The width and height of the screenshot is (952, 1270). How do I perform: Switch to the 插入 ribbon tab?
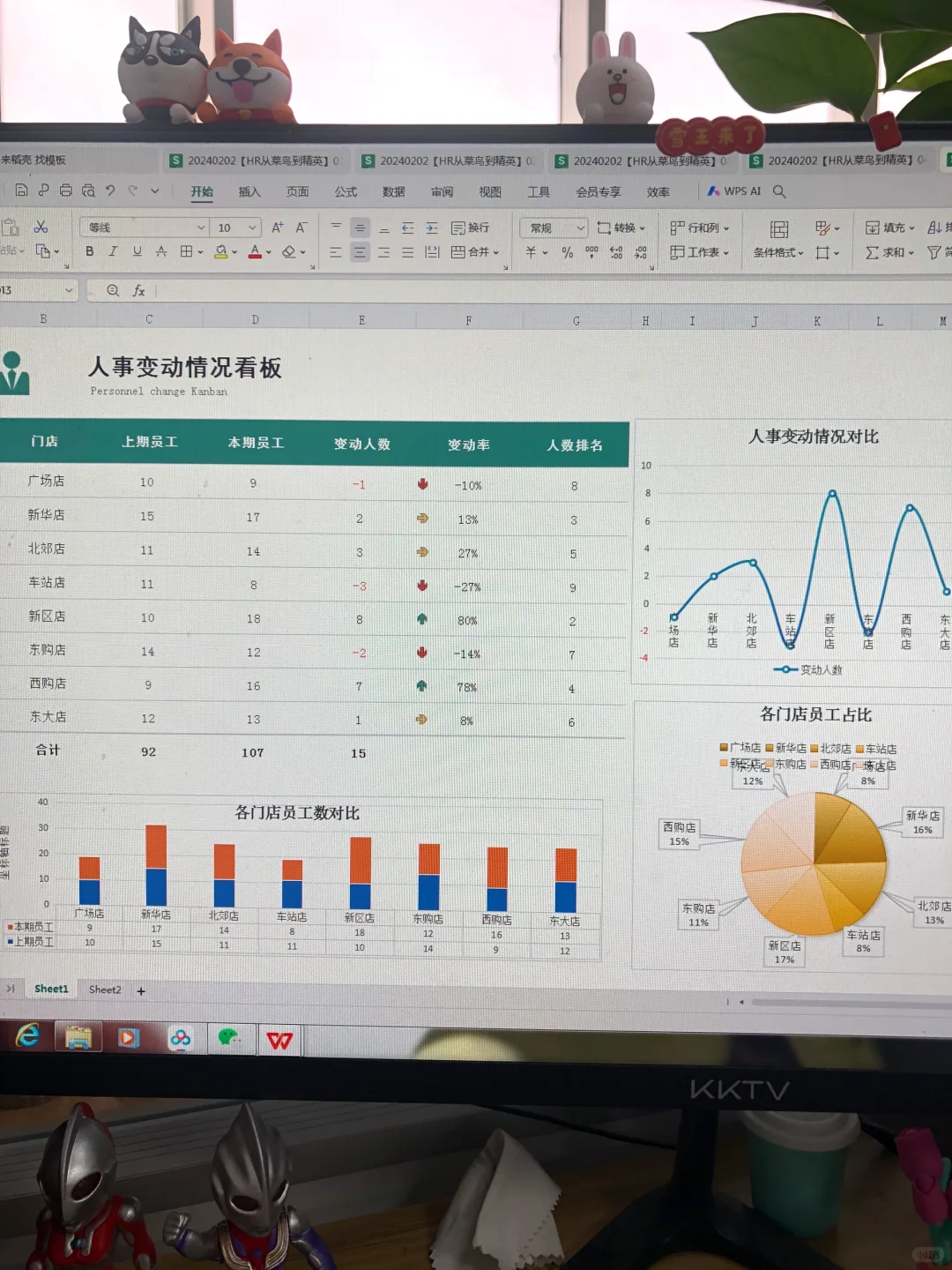249,192
